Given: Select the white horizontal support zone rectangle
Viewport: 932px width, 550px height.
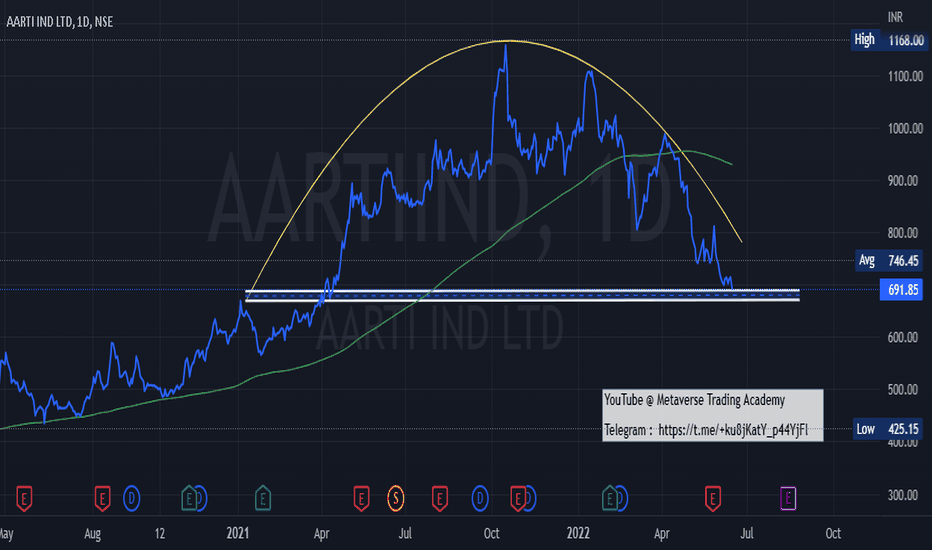Looking at the screenshot, I should (x=522, y=296).
